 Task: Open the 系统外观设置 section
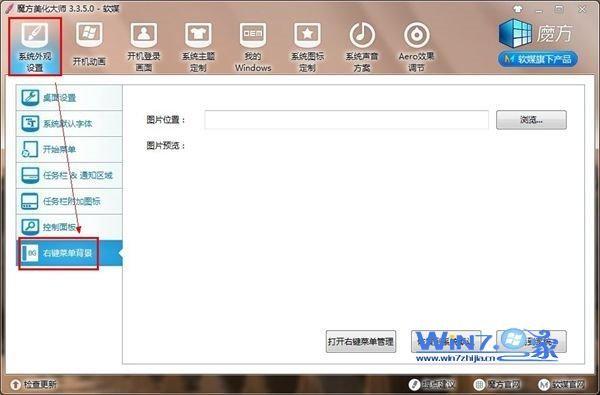click(35, 46)
